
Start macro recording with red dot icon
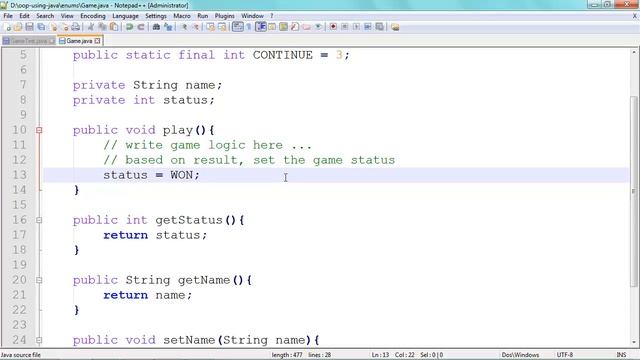coord(333,27)
